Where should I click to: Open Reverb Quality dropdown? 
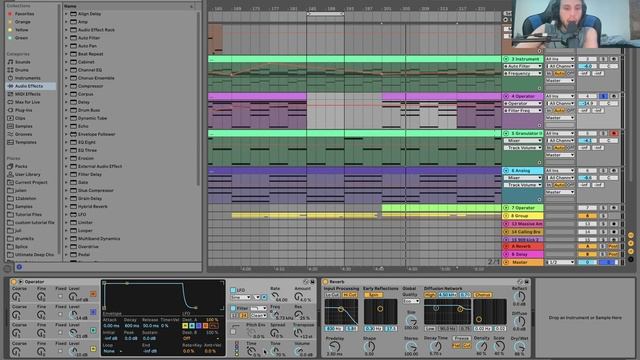411,301
